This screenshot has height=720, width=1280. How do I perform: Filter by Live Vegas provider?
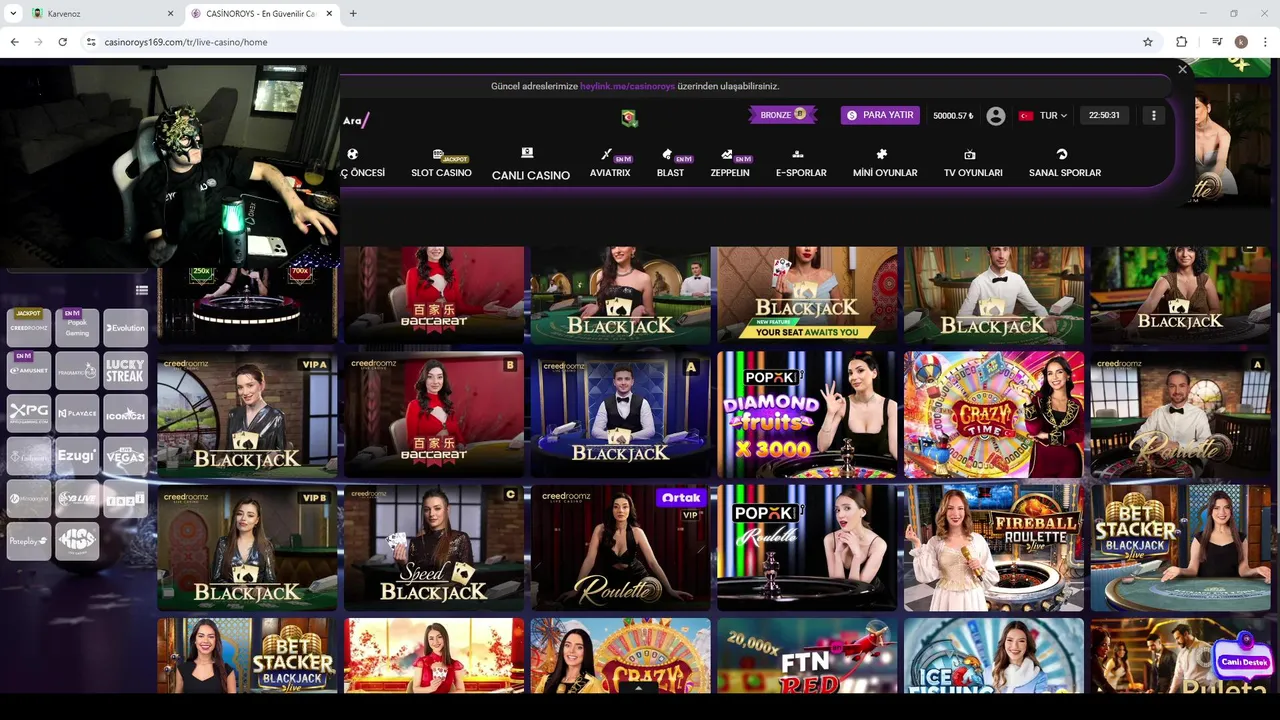pos(125,456)
